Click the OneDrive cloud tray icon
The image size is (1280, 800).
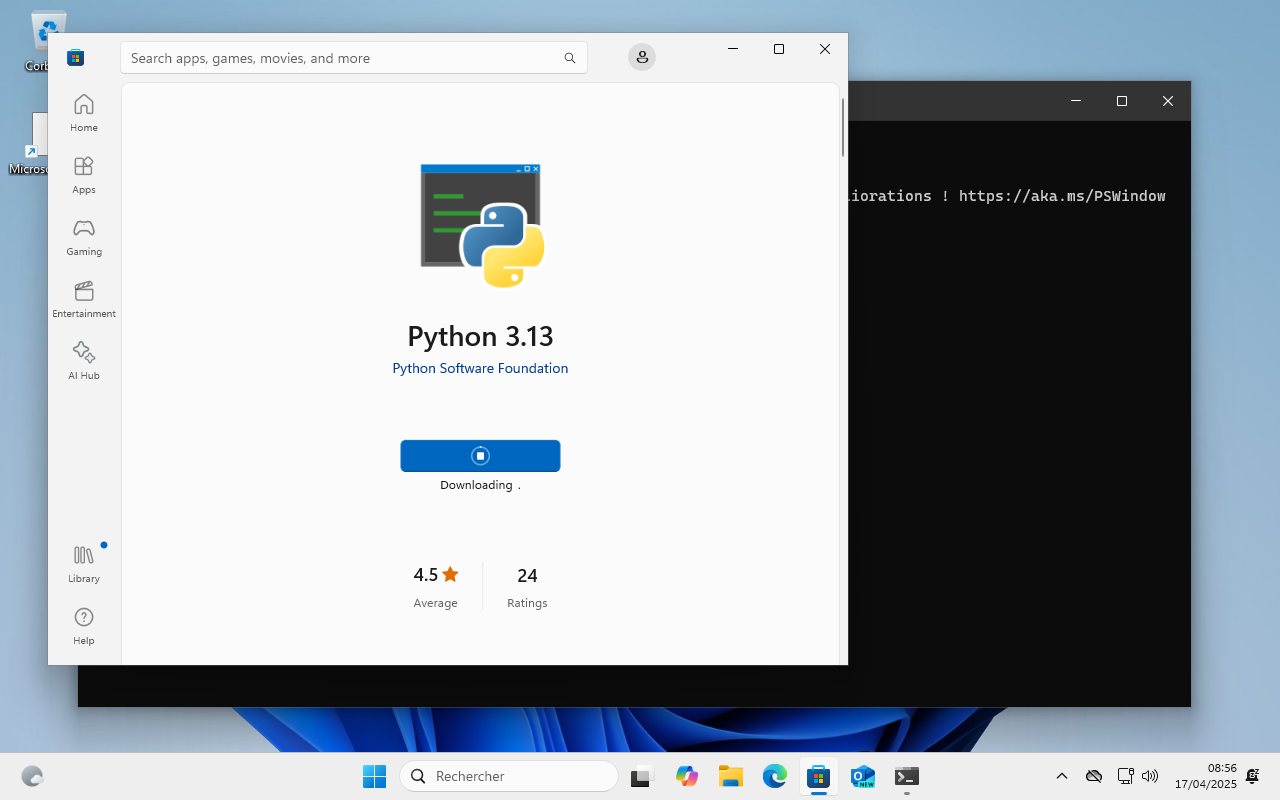click(1094, 776)
